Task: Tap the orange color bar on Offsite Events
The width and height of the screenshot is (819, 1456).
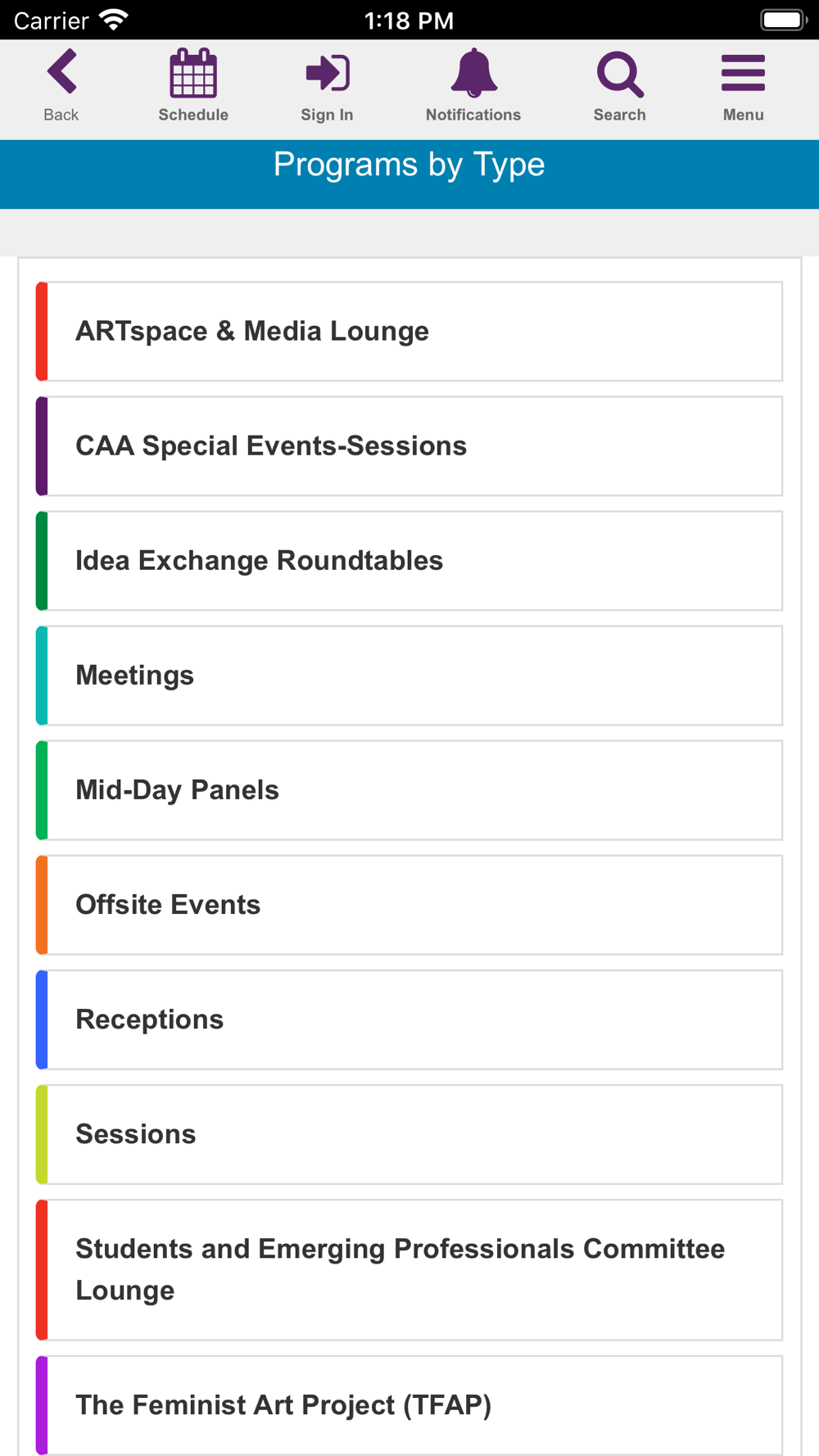Action: pos(42,905)
